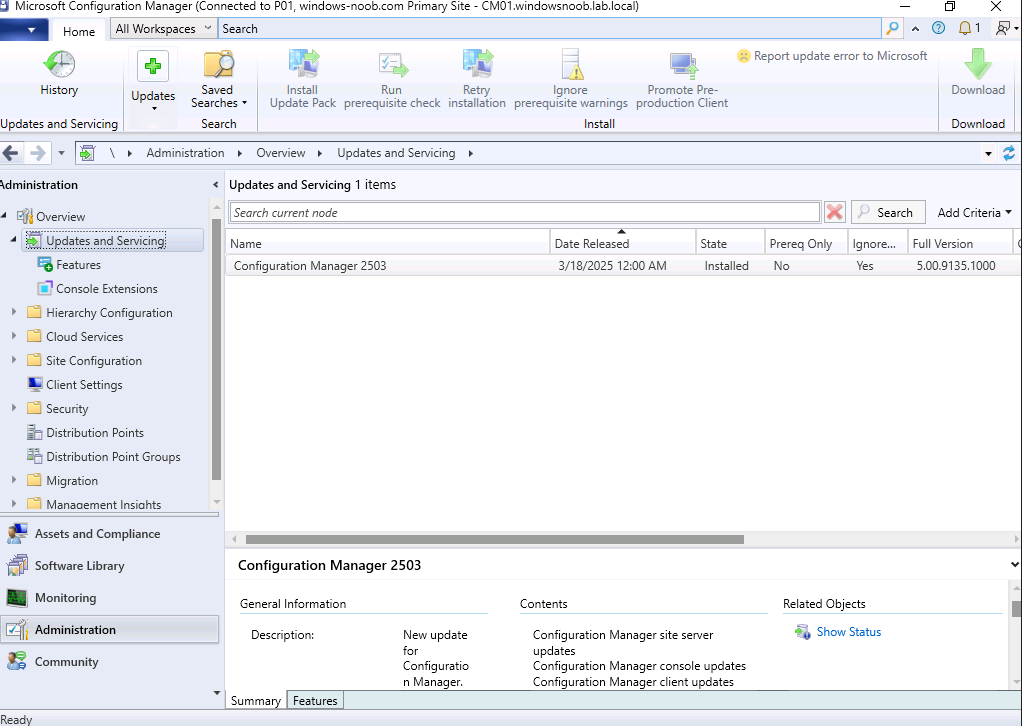Screen dimensions: 1022x726
Task: Click the Download ribbon button
Action: click(978, 74)
